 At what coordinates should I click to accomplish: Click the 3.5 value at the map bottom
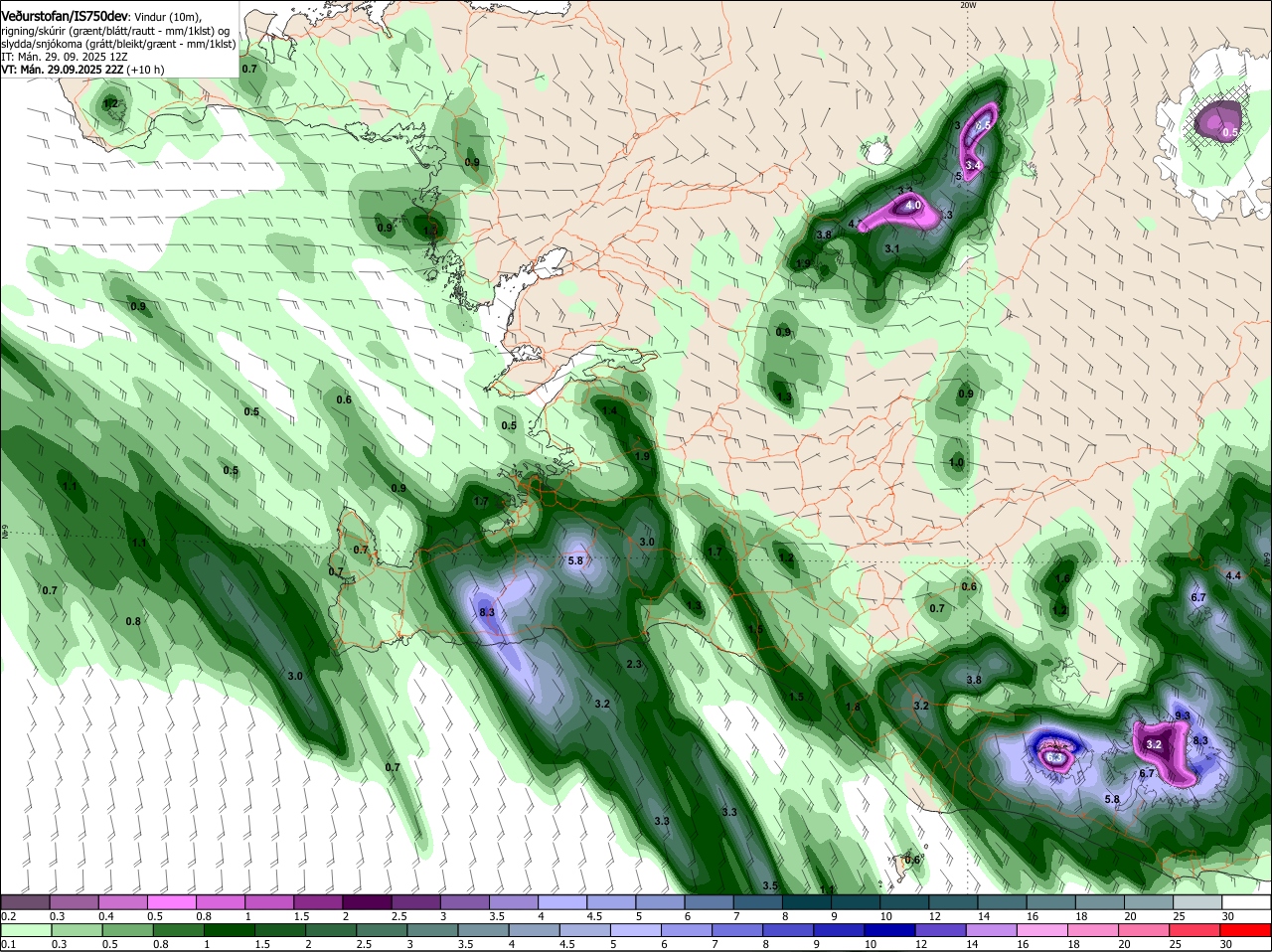(770, 885)
